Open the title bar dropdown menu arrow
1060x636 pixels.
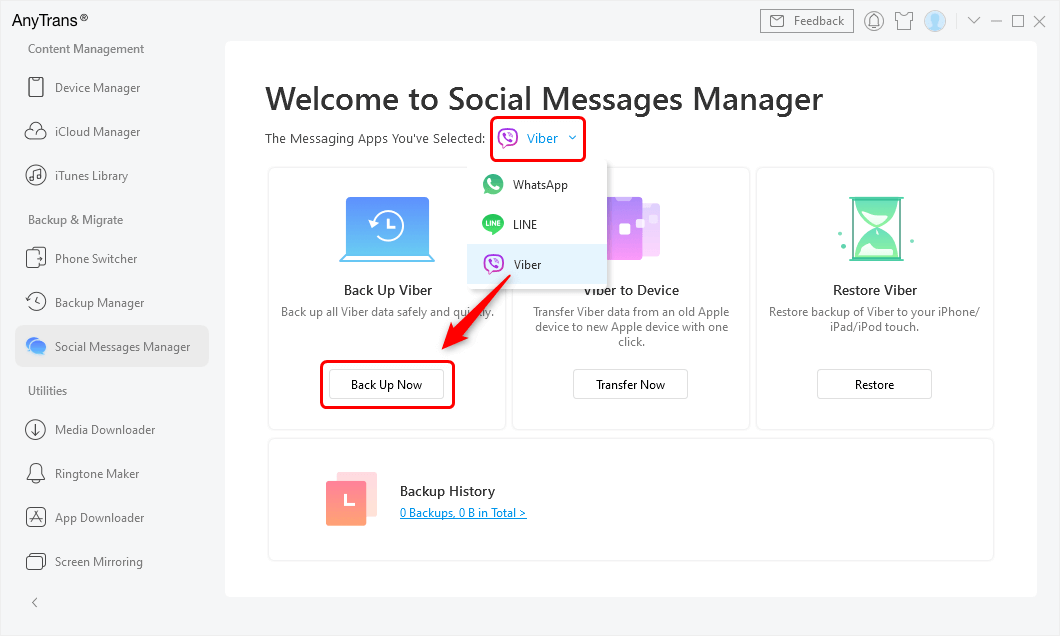(973, 20)
